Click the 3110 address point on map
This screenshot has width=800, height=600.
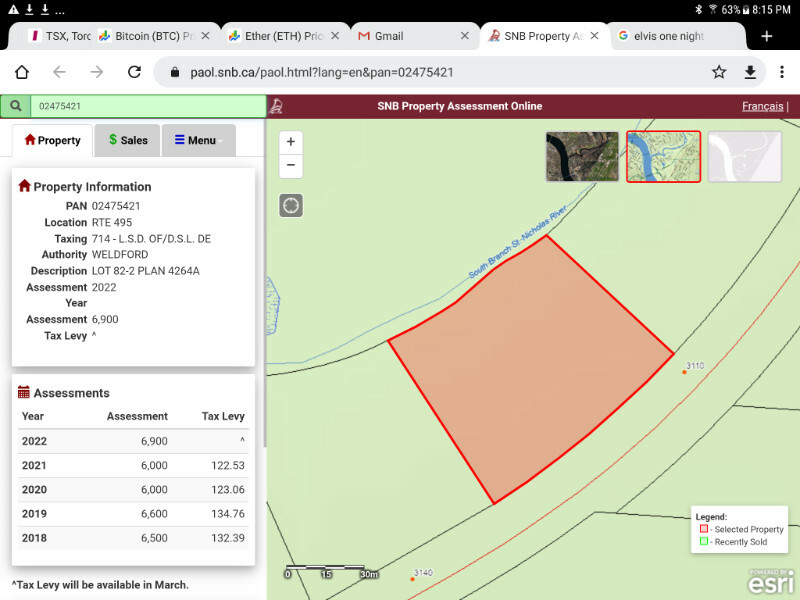[684, 372]
